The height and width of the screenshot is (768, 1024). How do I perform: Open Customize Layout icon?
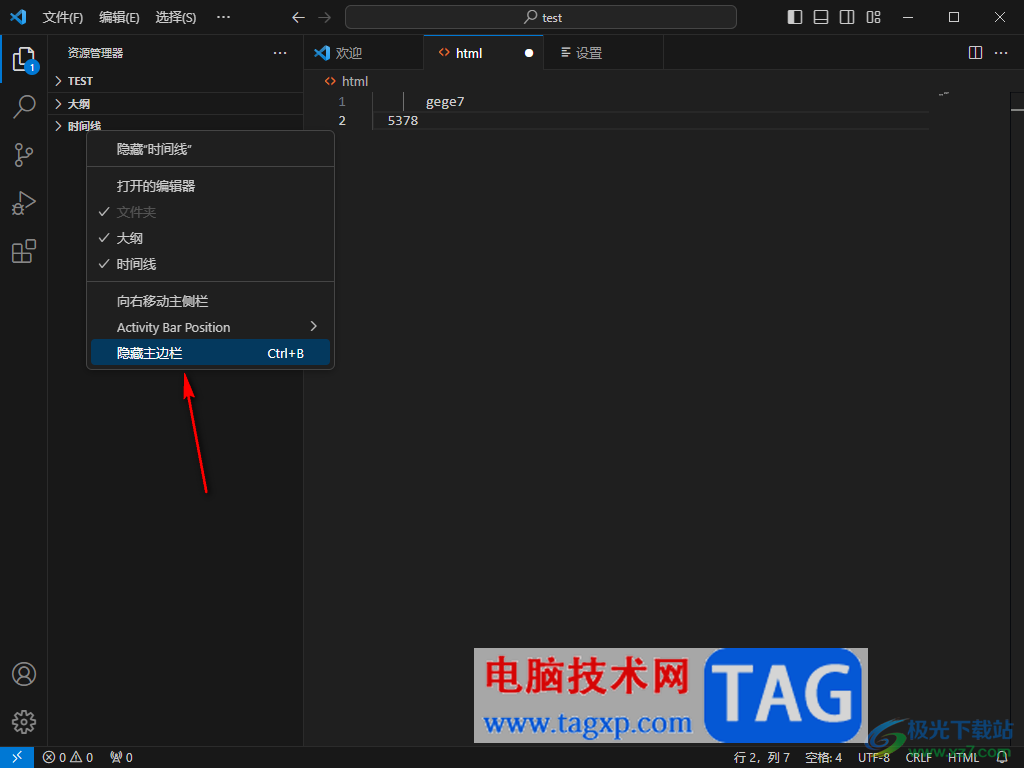tap(873, 17)
